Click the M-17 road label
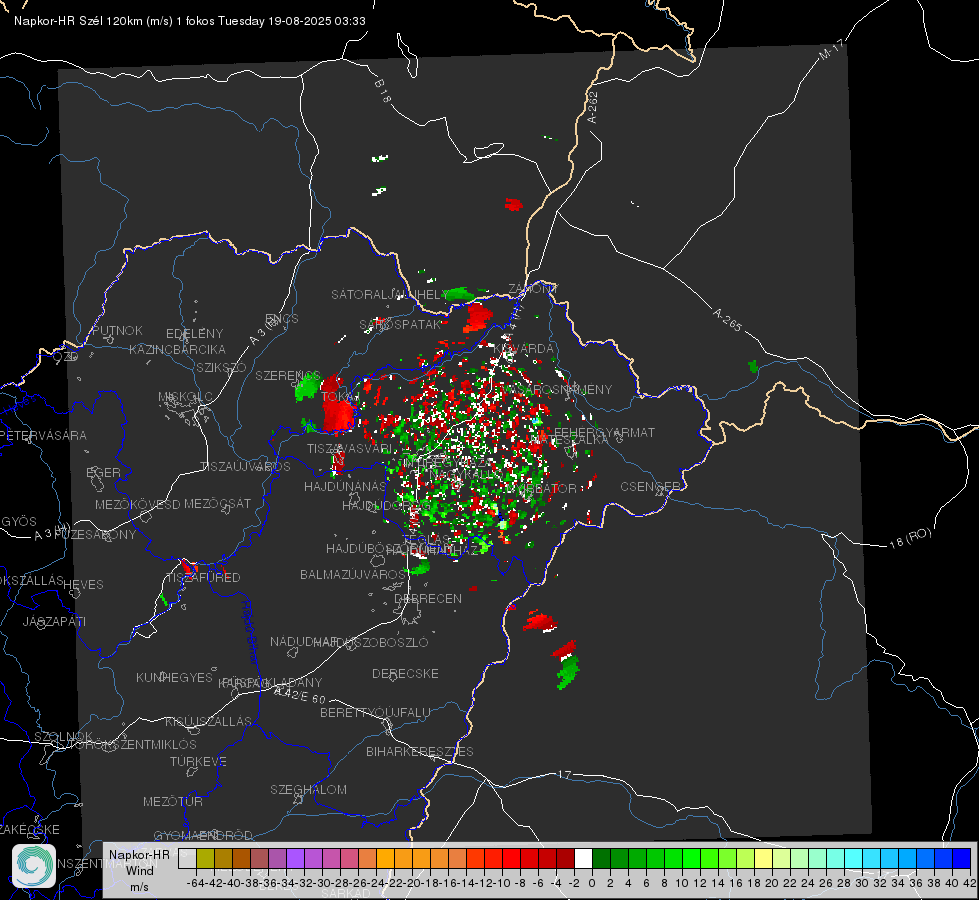This screenshot has height=900, width=979. (831, 50)
